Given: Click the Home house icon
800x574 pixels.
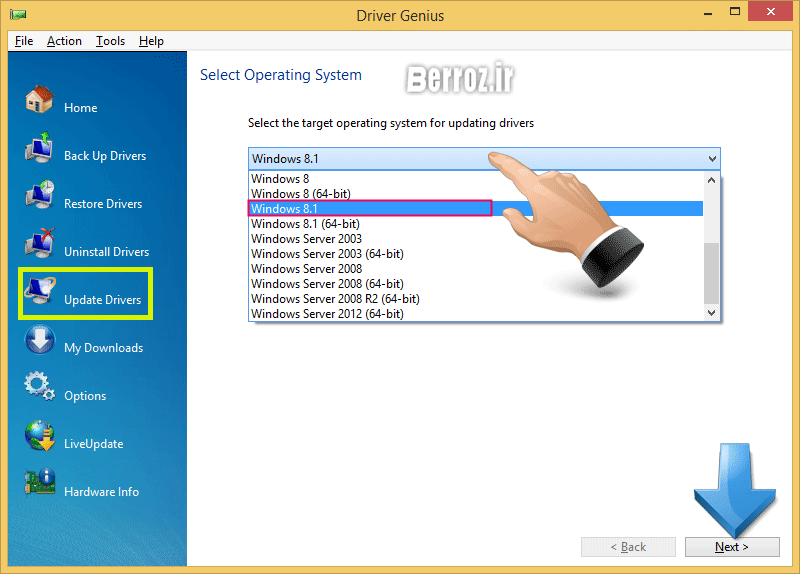Looking at the screenshot, I should click(39, 99).
